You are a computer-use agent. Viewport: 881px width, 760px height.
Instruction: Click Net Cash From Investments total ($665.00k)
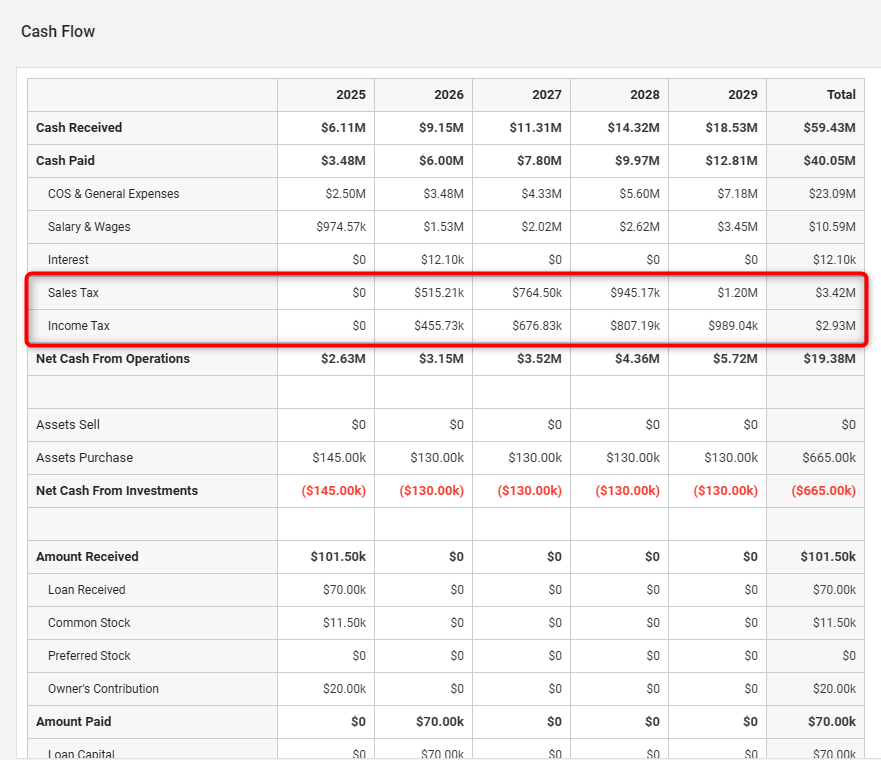click(823, 491)
